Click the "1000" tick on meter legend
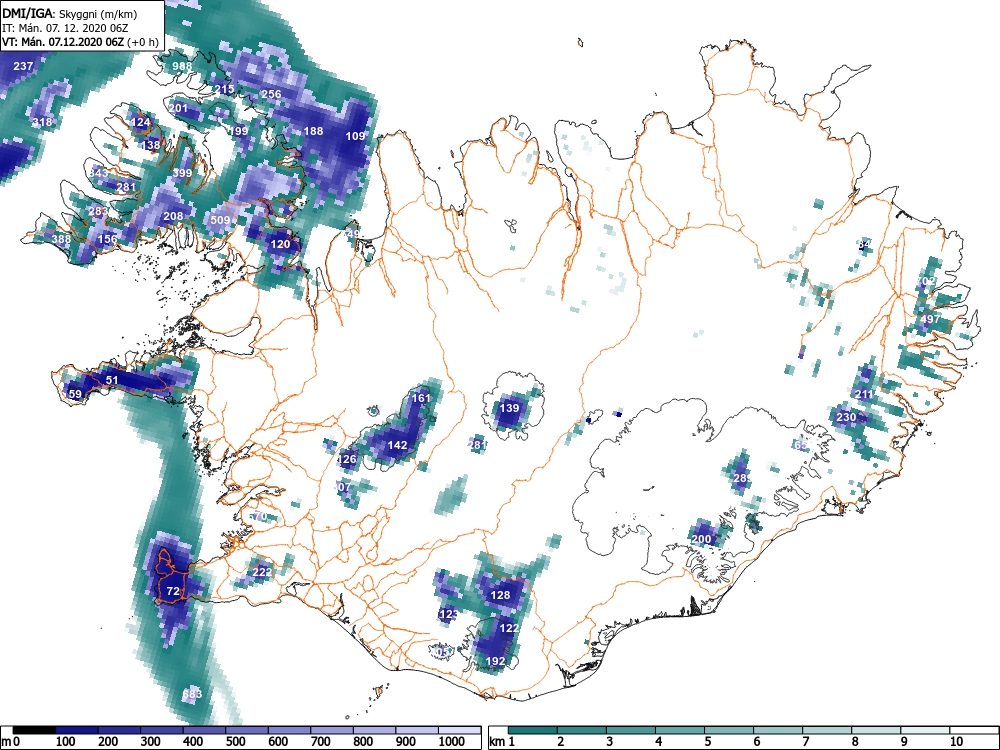This screenshot has width=1000, height=750. pos(452,742)
